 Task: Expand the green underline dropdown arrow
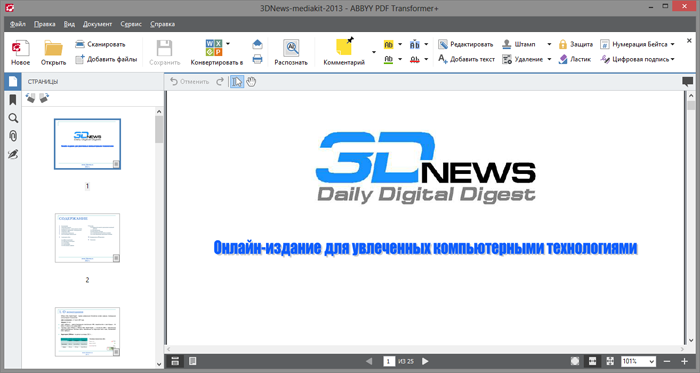tap(400, 59)
